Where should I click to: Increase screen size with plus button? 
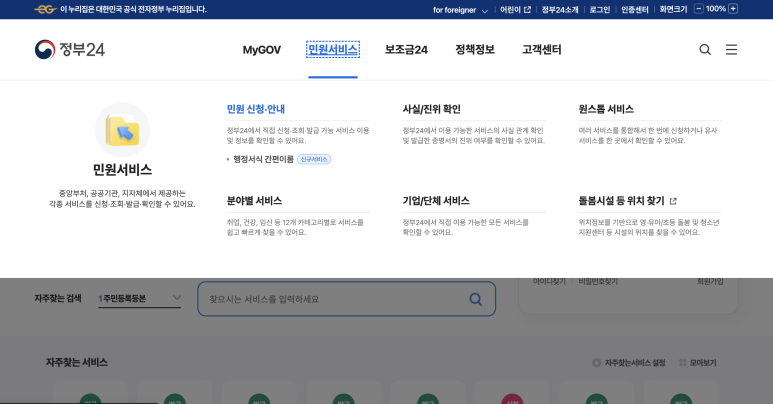pyautogui.click(x=733, y=9)
